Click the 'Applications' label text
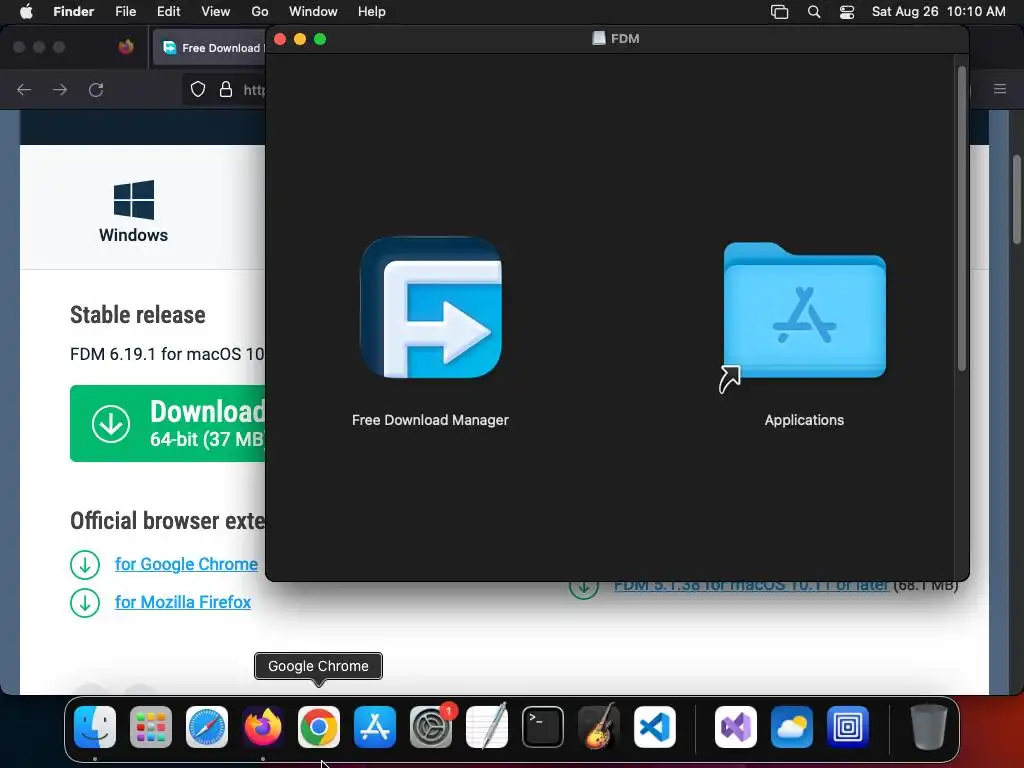 pyautogui.click(x=804, y=420)
